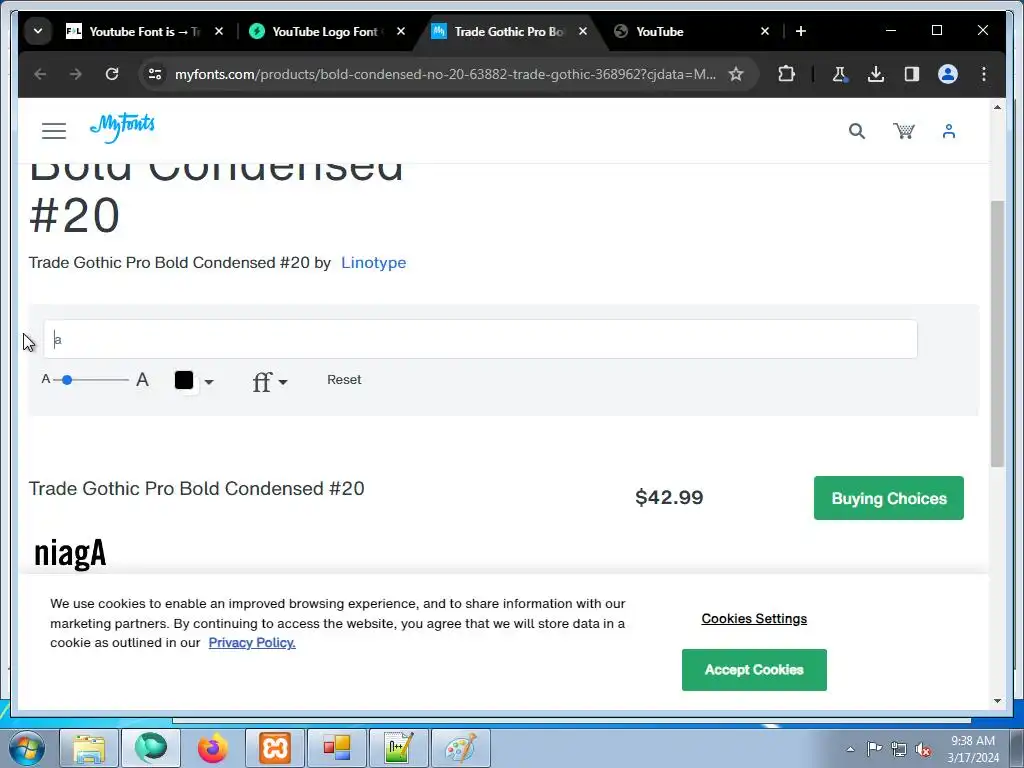Adjust the font size preview slider
This screenshot has width=1024, height=768.
(67, 379)
